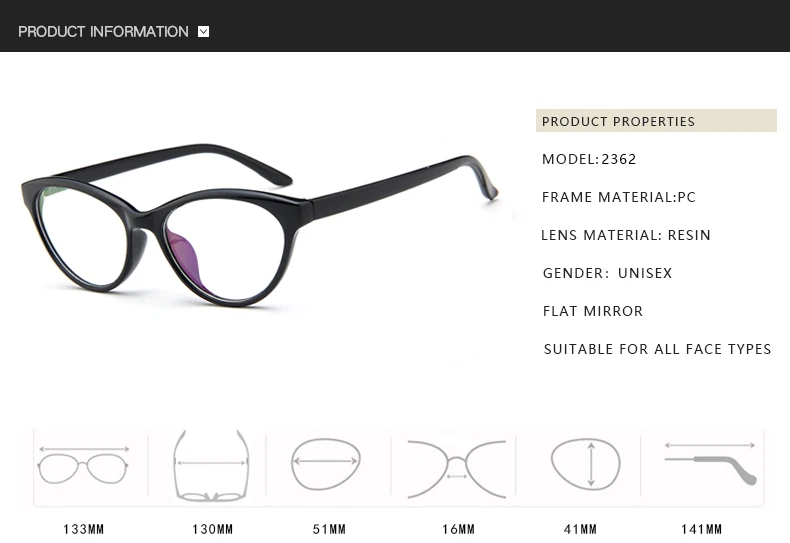Click the temple arm length diagram icon
This screenshot has width=790, height=543.
710,463
